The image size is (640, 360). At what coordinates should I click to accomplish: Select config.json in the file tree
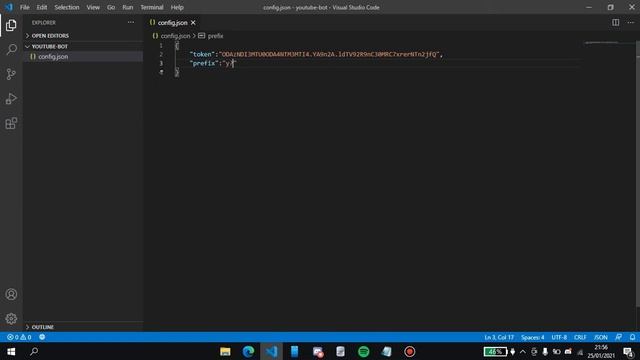pos(84,57)
